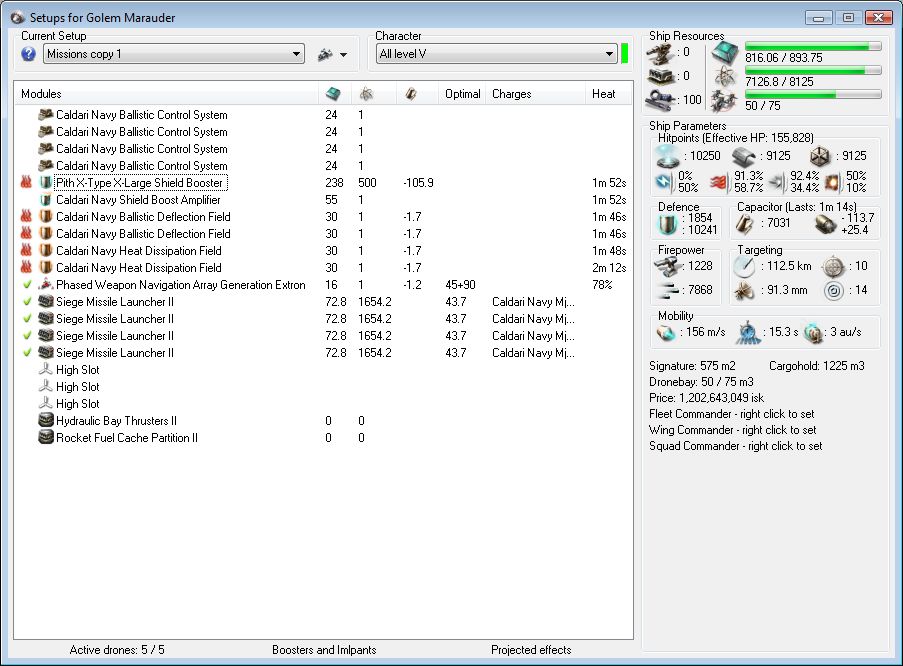Screen dimensions: 903x666
Task: Toggle overheat on Pith X-Type Shield Booster
Action: pyautogui.click(x=26, y=183)
